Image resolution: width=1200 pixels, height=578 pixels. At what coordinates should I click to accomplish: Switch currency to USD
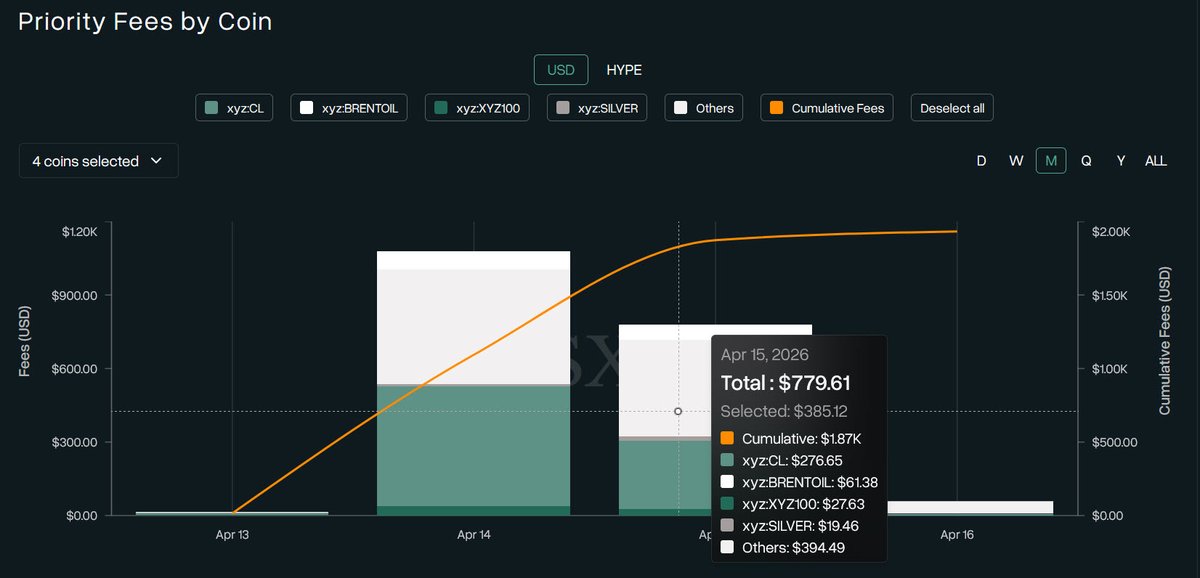tap(560, 70)
